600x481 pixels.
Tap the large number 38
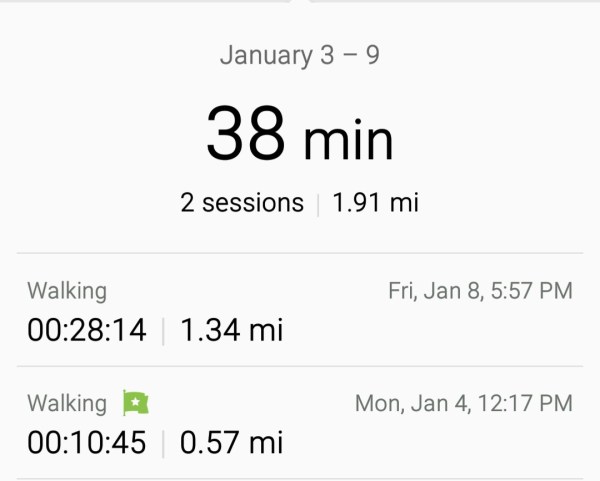245,135
